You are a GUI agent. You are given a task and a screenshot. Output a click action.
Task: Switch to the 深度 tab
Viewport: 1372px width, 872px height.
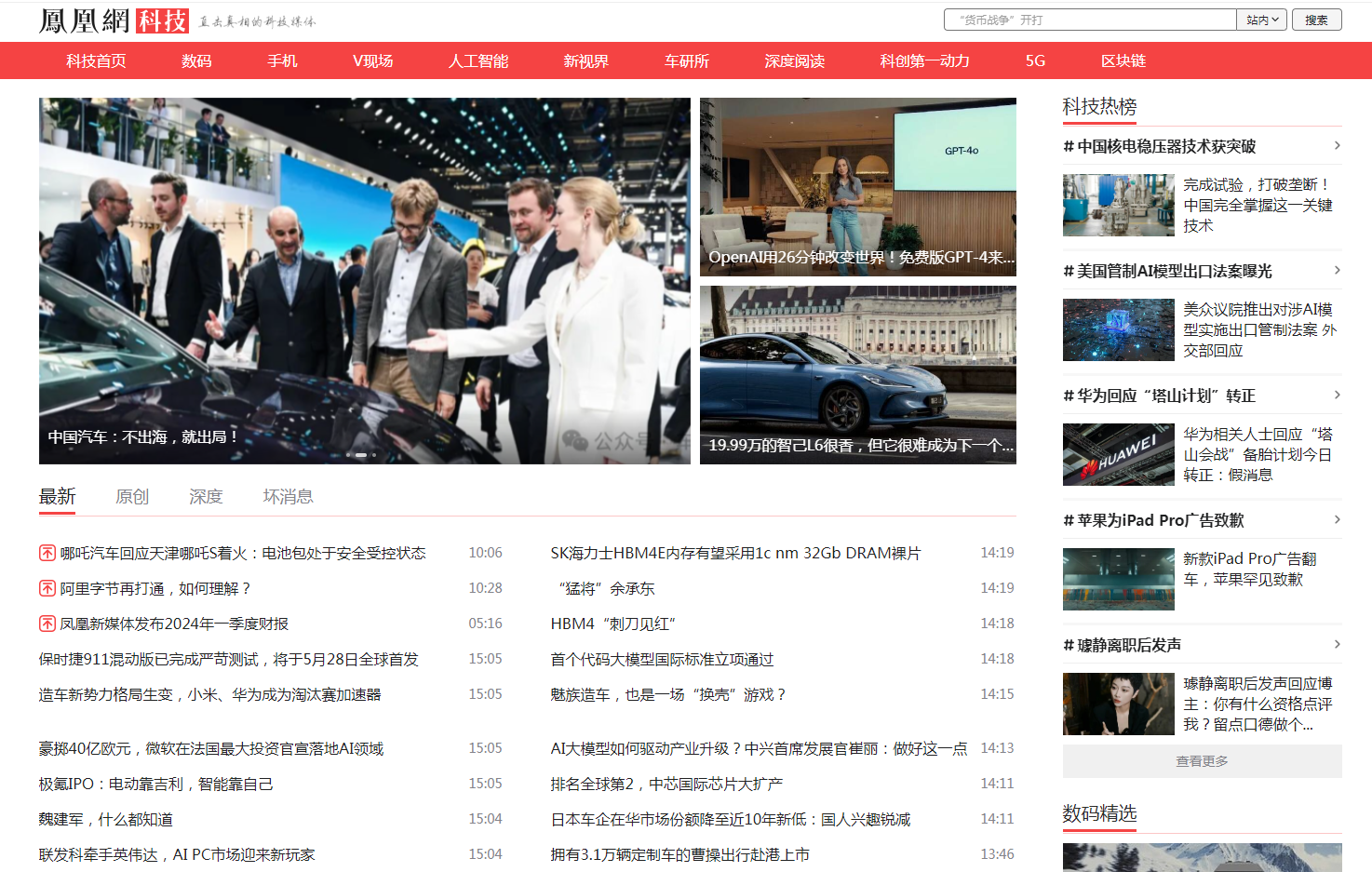coord(206,496)
